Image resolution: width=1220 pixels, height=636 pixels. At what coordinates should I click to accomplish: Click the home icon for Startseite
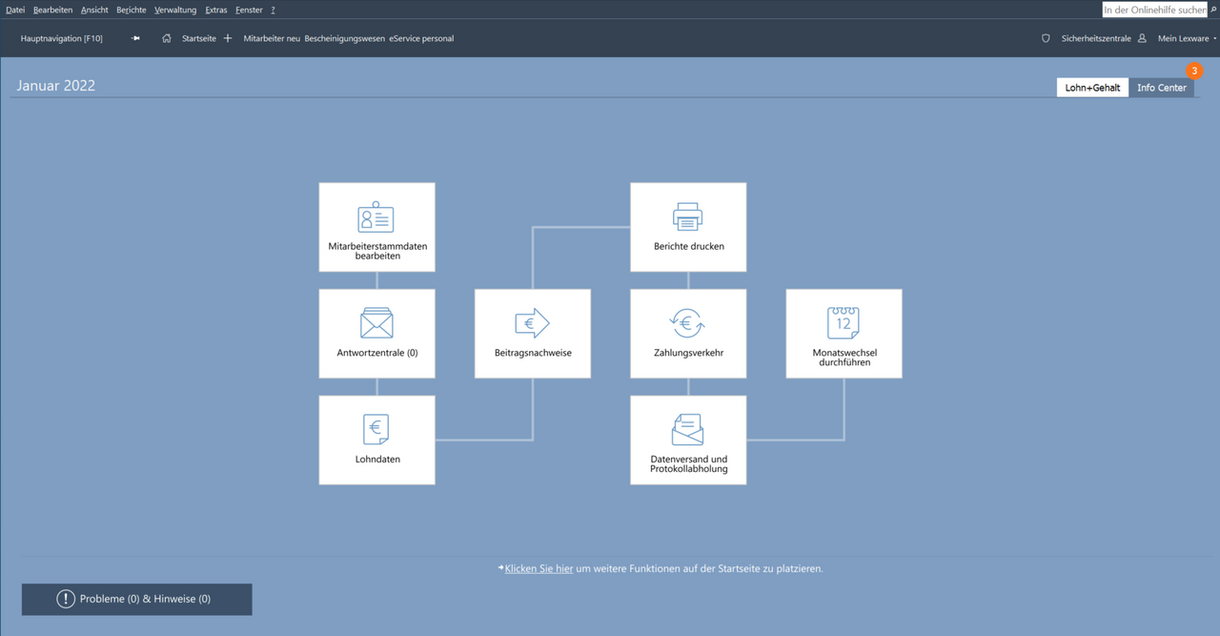(167, 38)
